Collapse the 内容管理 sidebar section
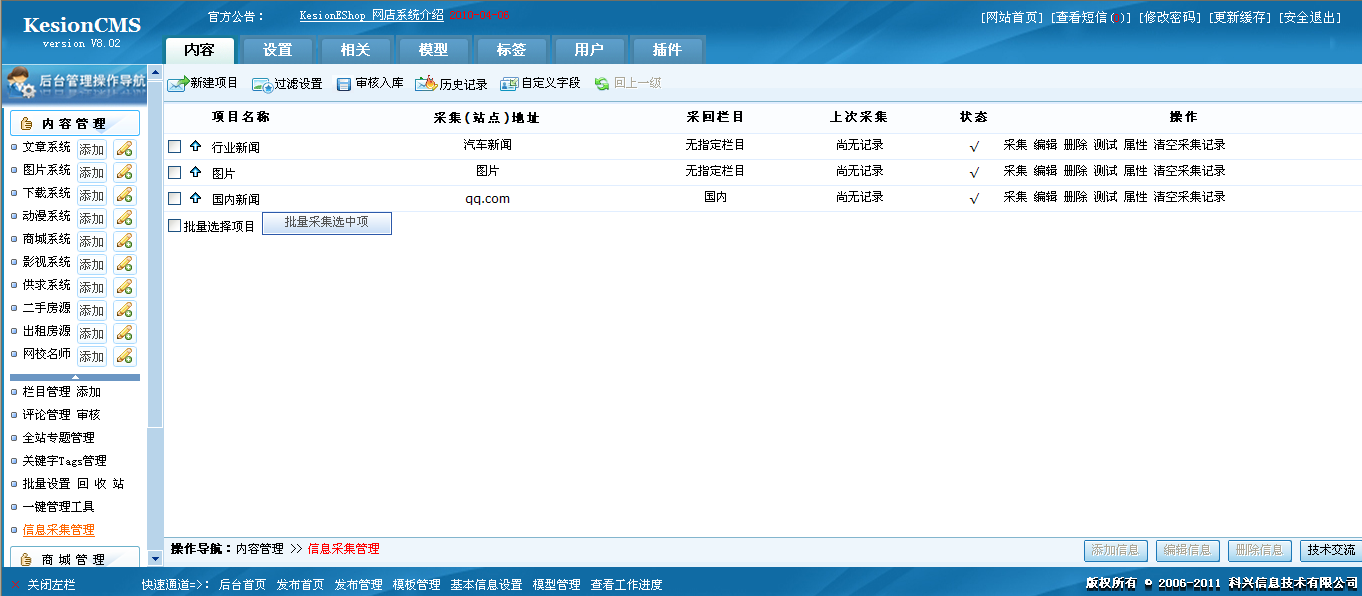This screenshot has width=1362, height=596. click(74, 124)
